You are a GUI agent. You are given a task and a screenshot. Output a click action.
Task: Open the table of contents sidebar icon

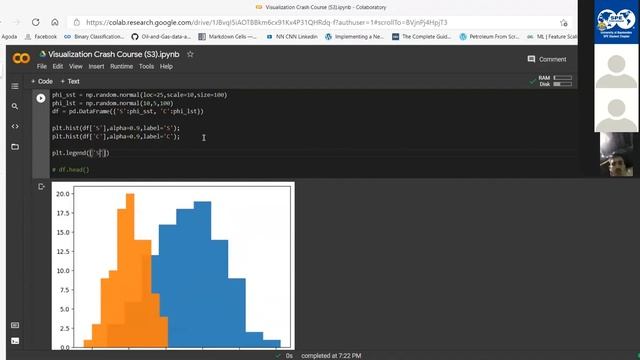15,86
